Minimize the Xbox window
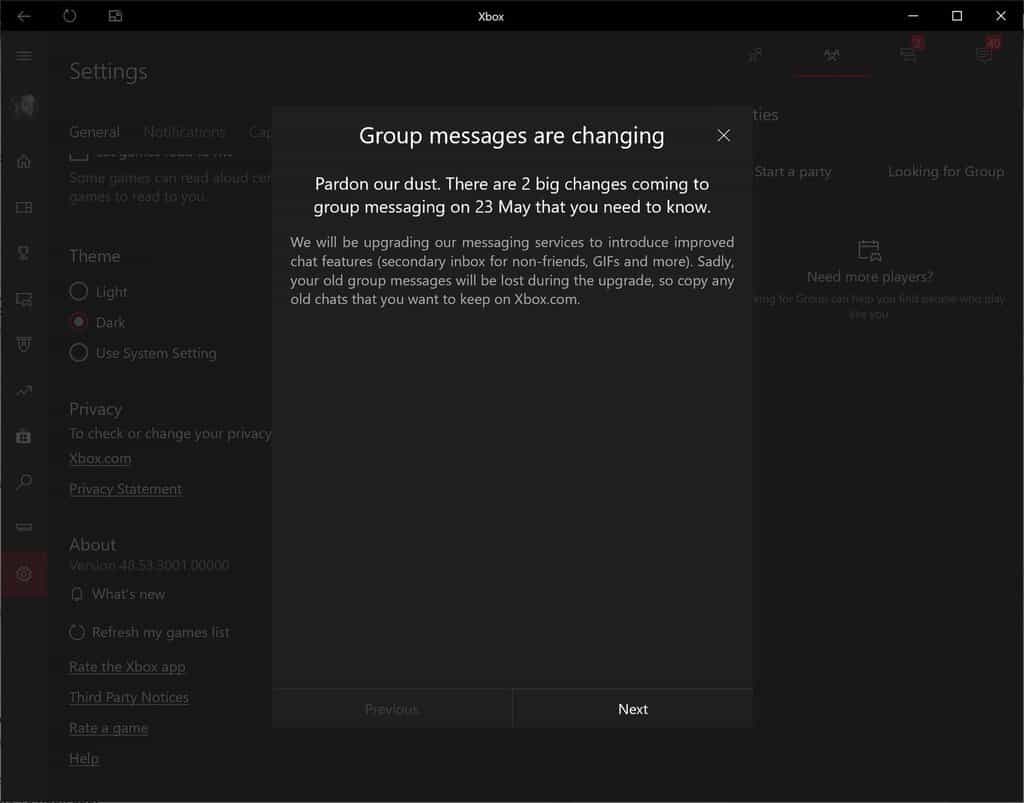The width and height of the screenshot is (1024, 803). coord(913,16)
